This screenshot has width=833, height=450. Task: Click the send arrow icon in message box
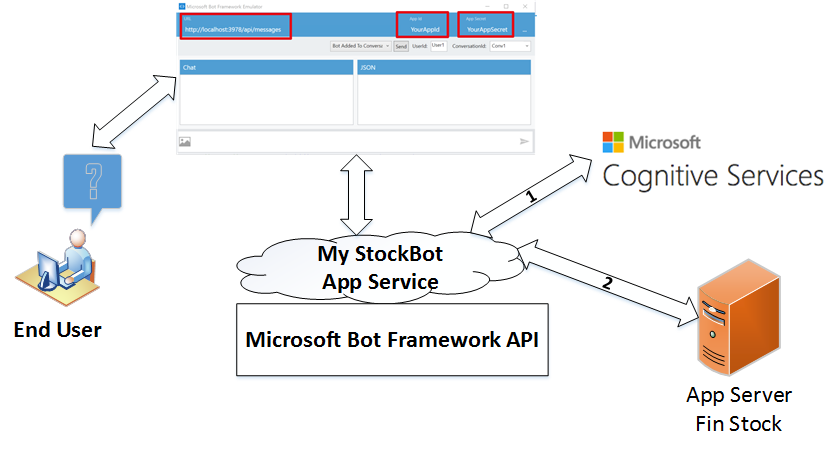point(524,141)
